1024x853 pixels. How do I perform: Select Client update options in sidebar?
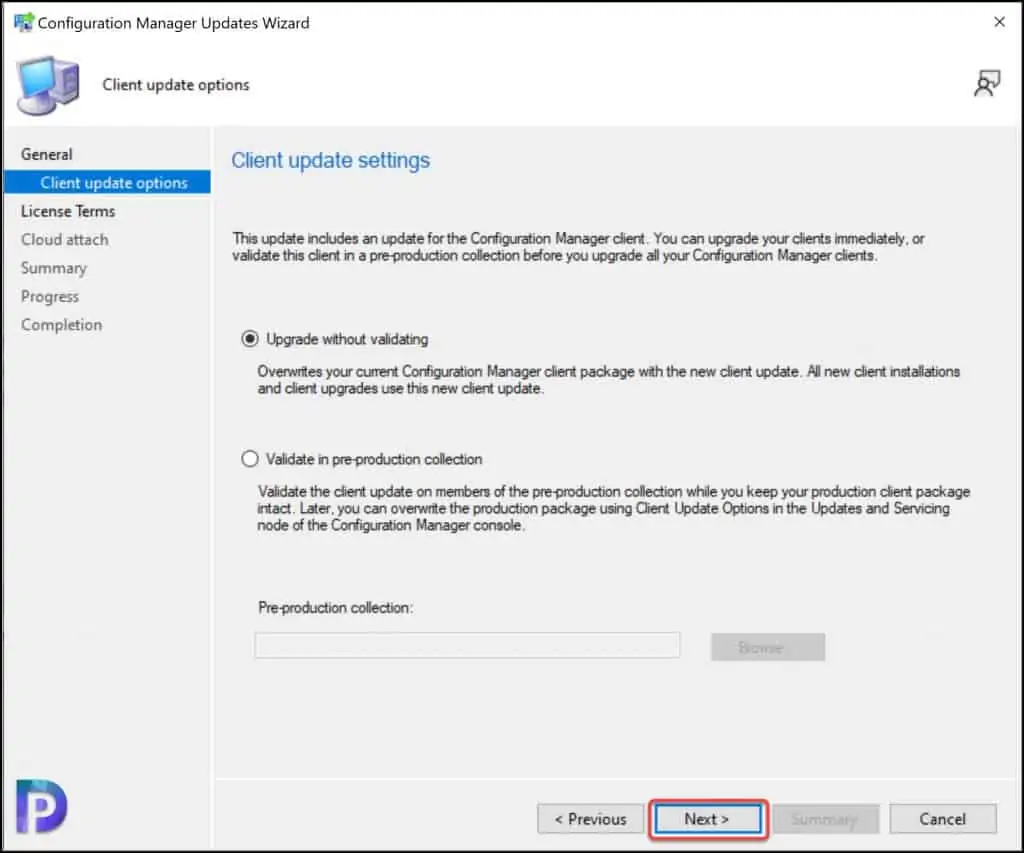tap(107, 182)
